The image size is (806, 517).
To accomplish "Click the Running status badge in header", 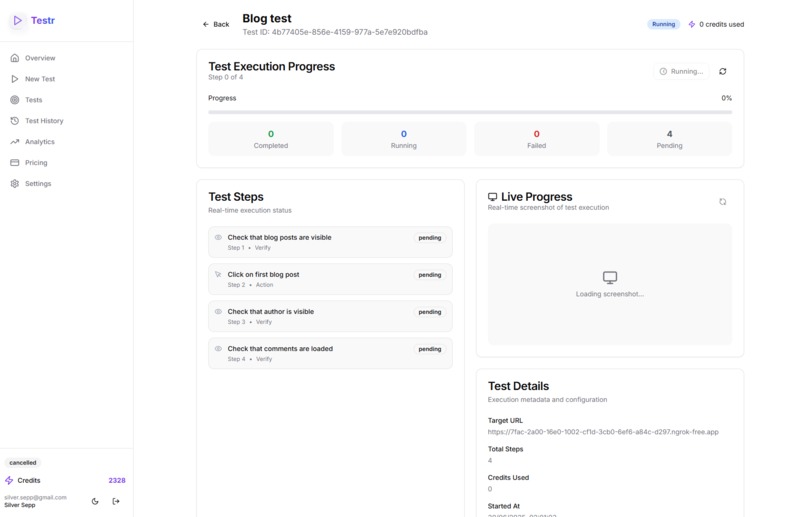I will click(x=663, y=24).
